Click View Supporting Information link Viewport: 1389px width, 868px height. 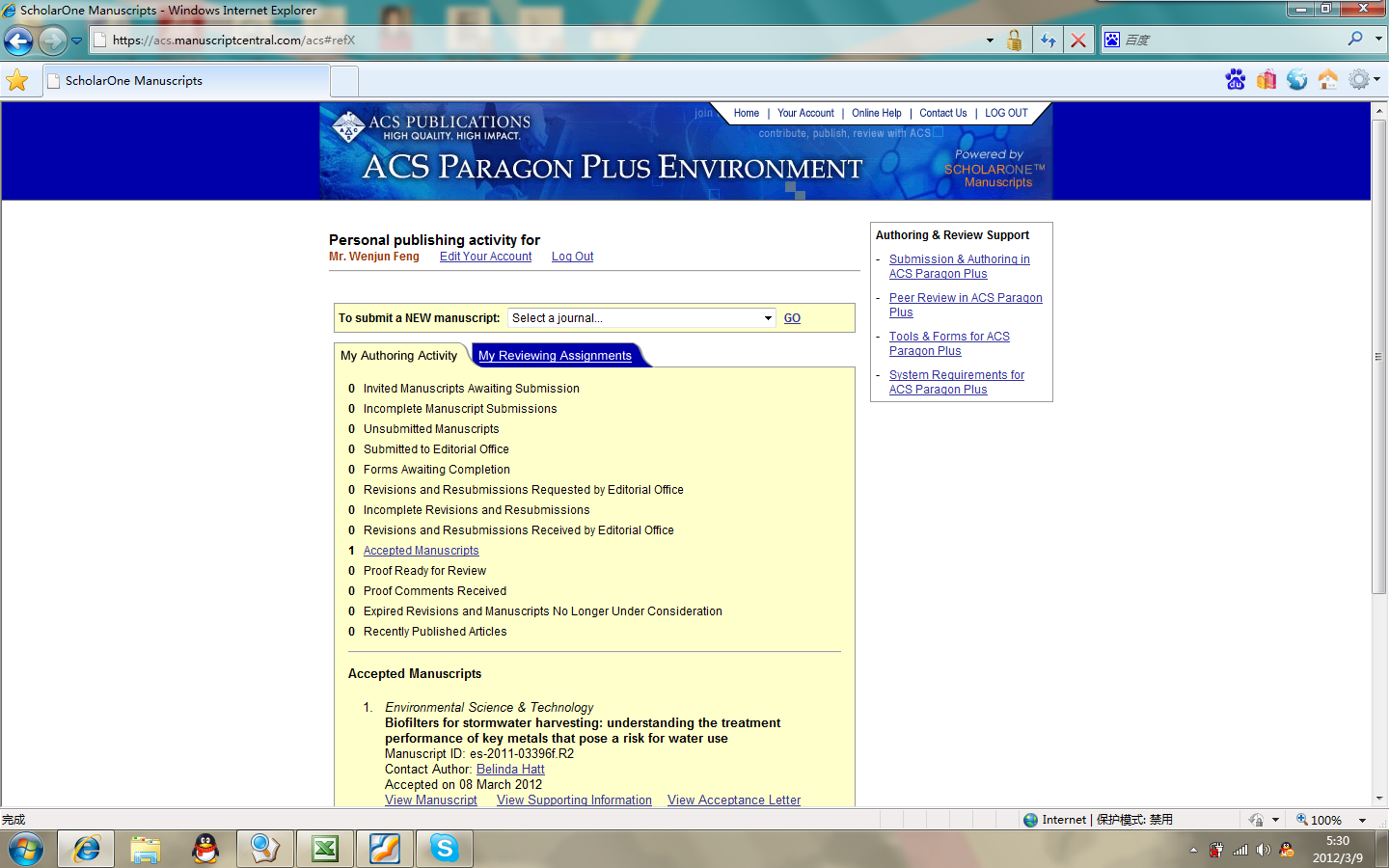point(574,800)
